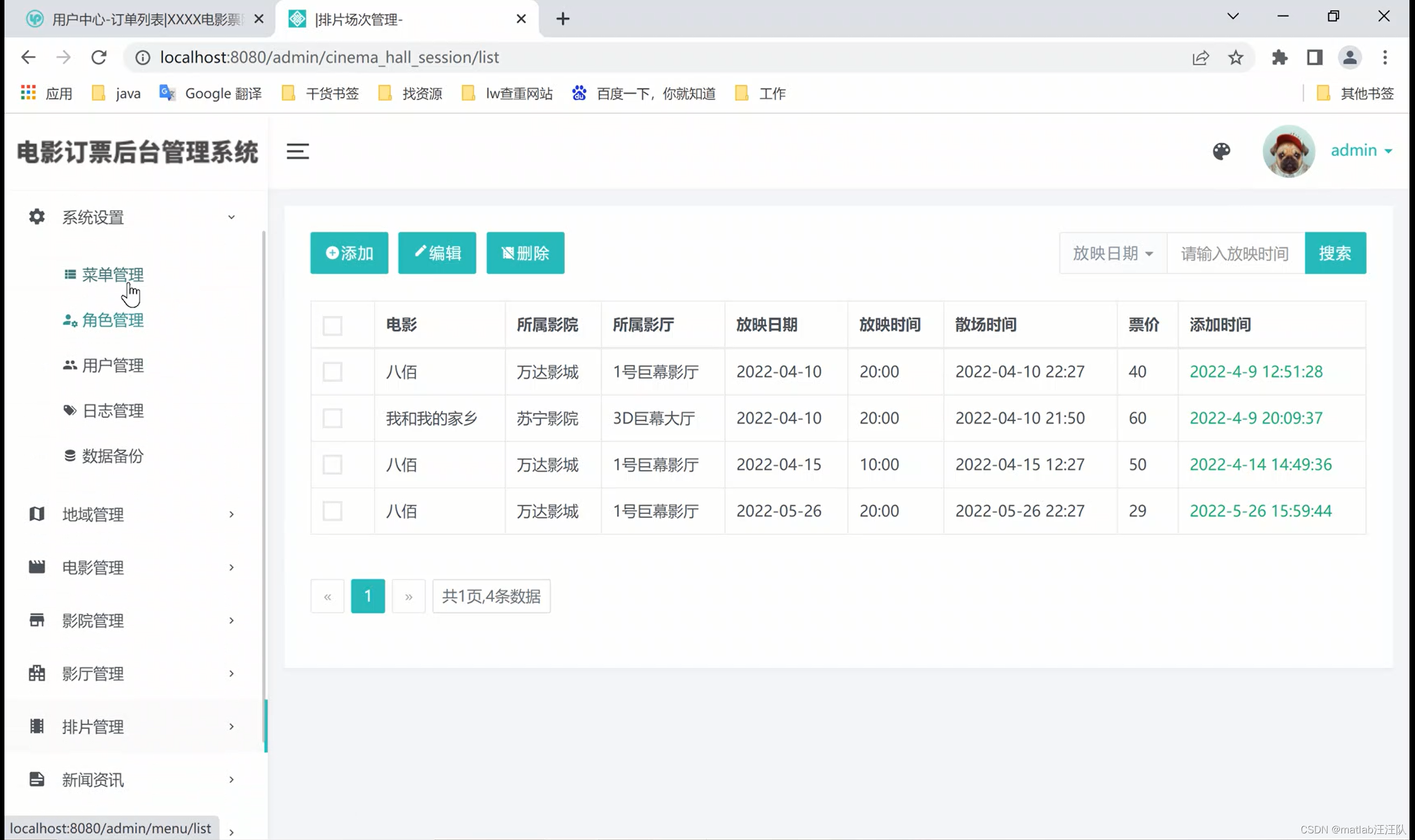
Task: Check the select-all checkbox in table header
Action: (332, 326)
